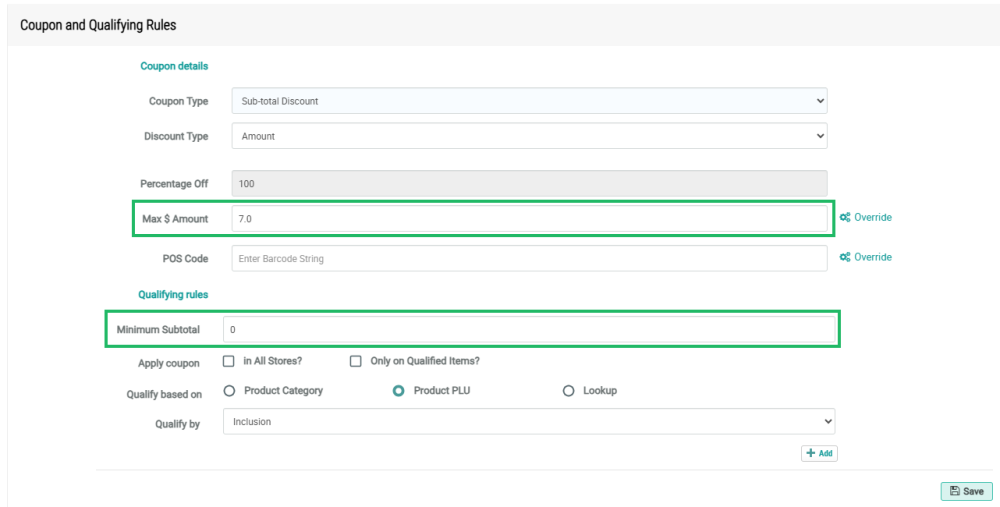This screenshot has height=507, width=1000.
Task: Click the POS Code barcode string field
Action: [528, 258]
